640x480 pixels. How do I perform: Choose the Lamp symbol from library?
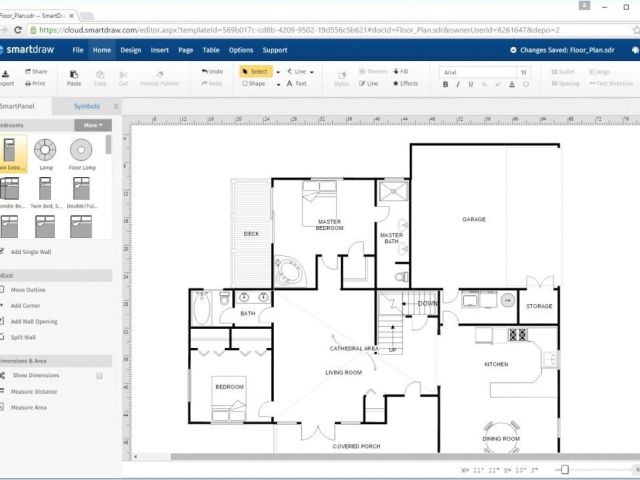45,153
